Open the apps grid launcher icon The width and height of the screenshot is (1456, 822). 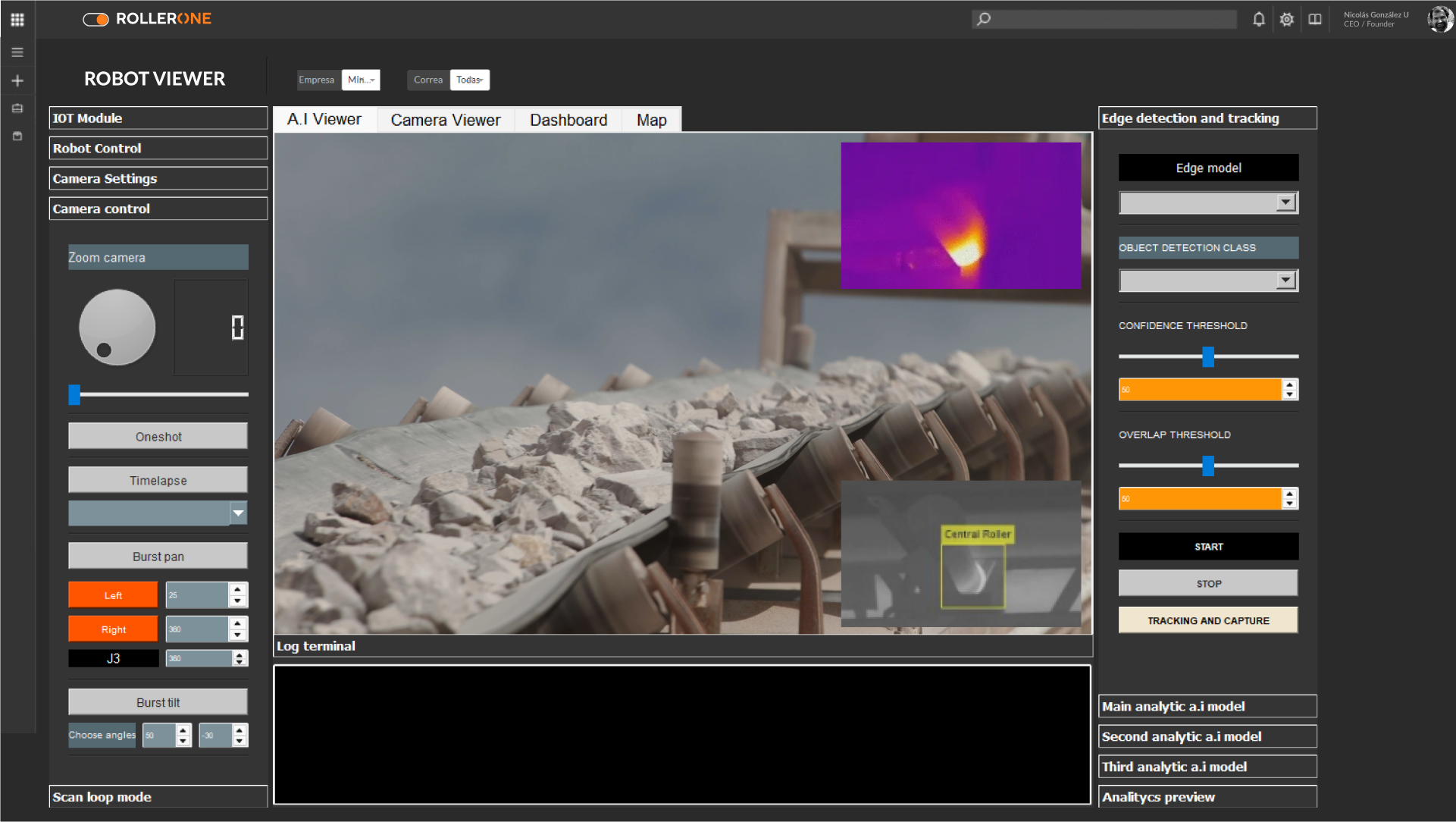(x=17, y=19)
